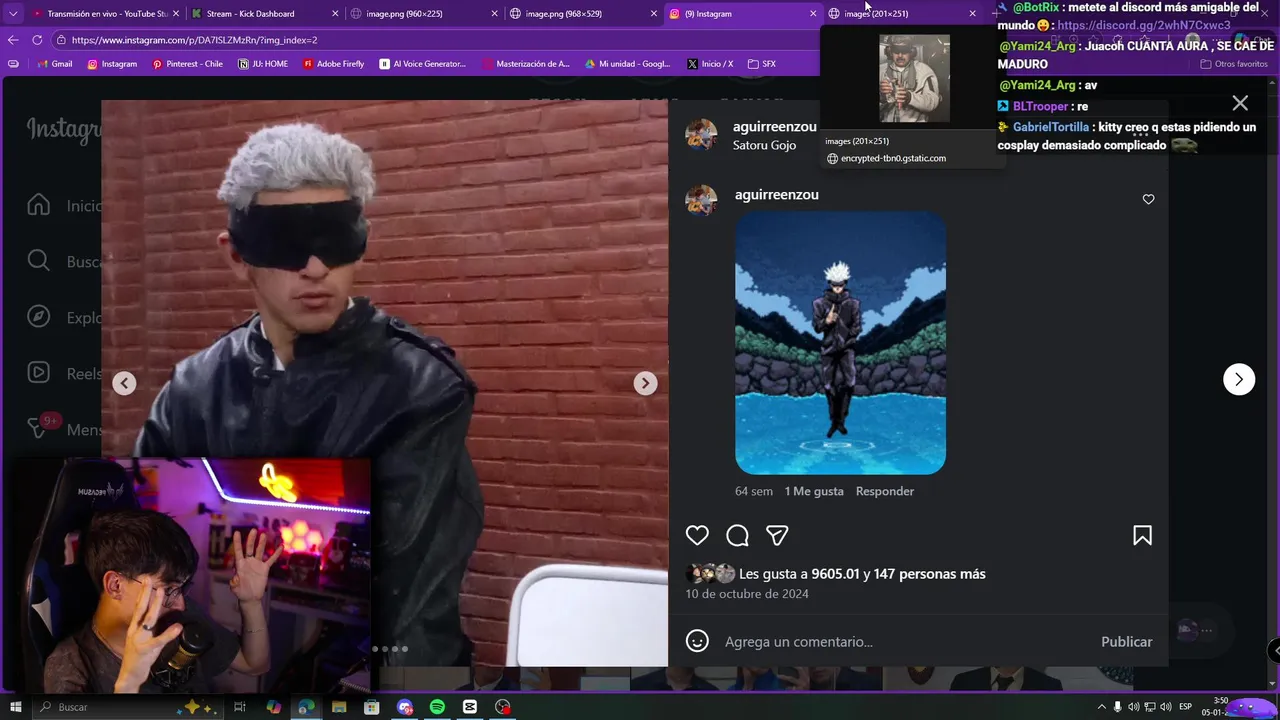
Task: Open volume control in system tray
Action: (x=1166, y=707)
